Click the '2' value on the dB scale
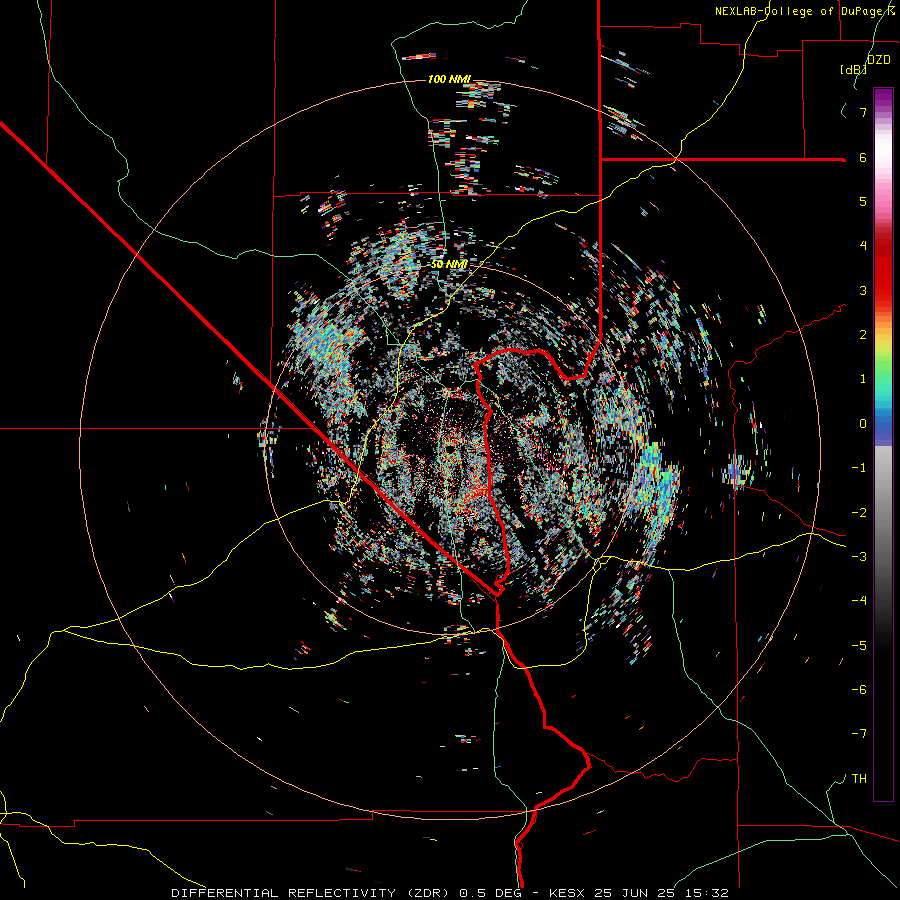This screenshot has width=900, height=900. pyautogui.click(x=863, y=335)
